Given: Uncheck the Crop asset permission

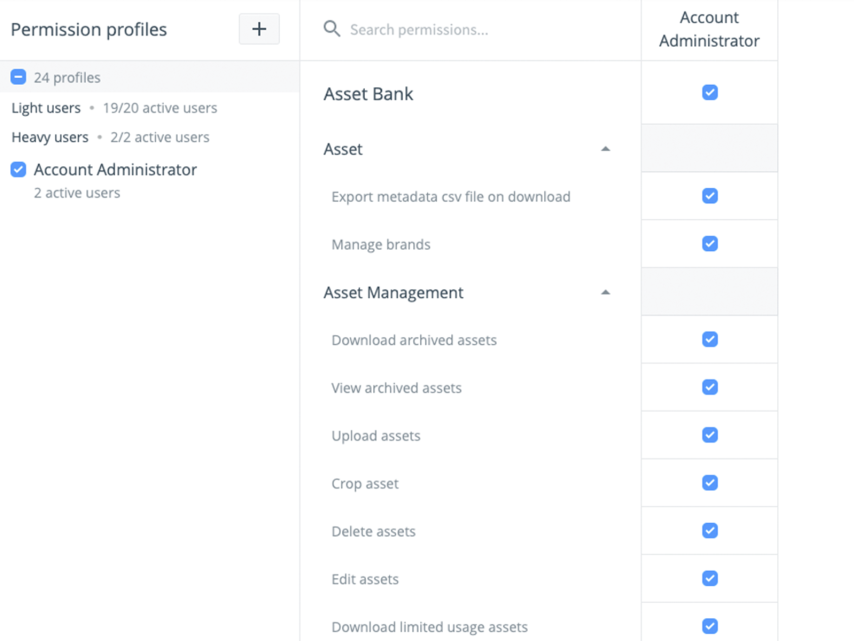Looking at the screenshot, I should pos(710,483).
